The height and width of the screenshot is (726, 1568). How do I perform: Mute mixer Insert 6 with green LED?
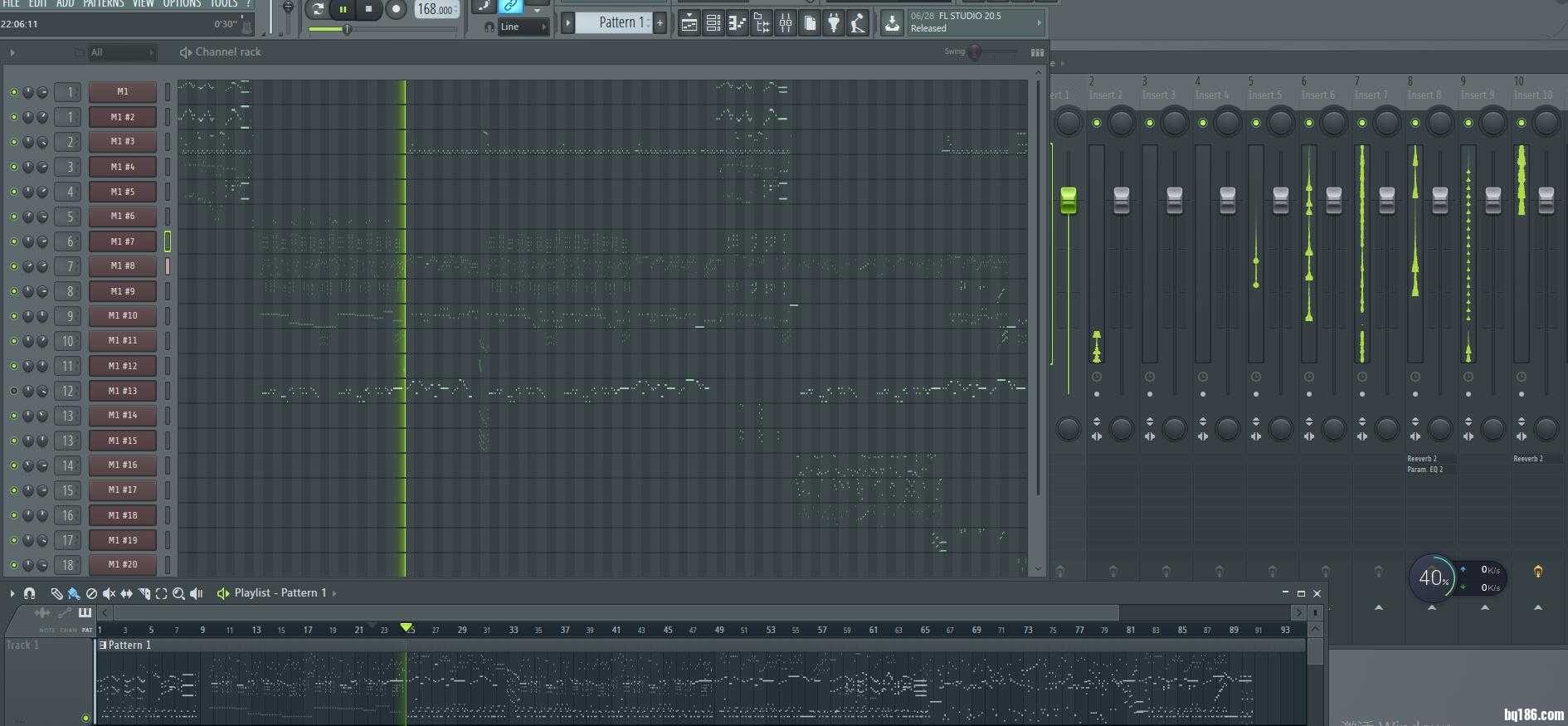click(1309, 123)
